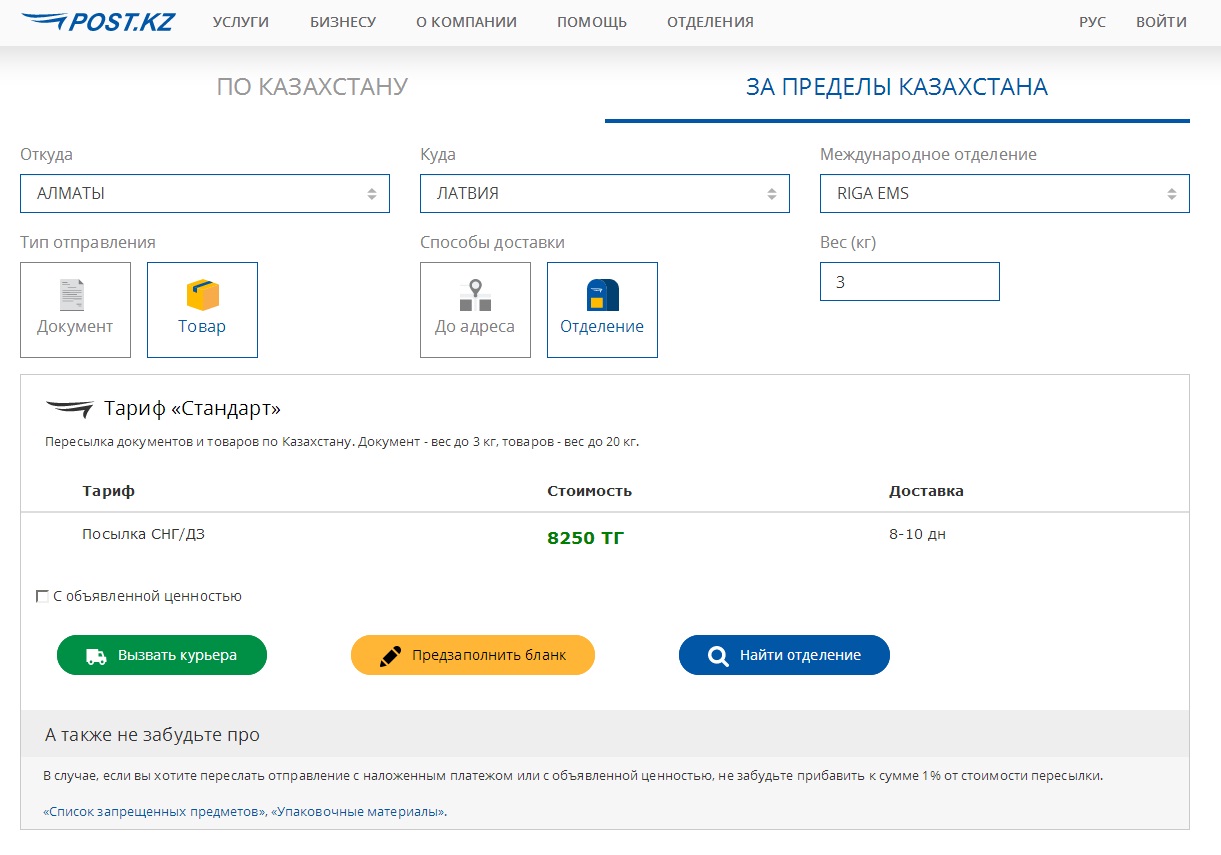Choose the Отделение mailbox icon

[602, 296]
